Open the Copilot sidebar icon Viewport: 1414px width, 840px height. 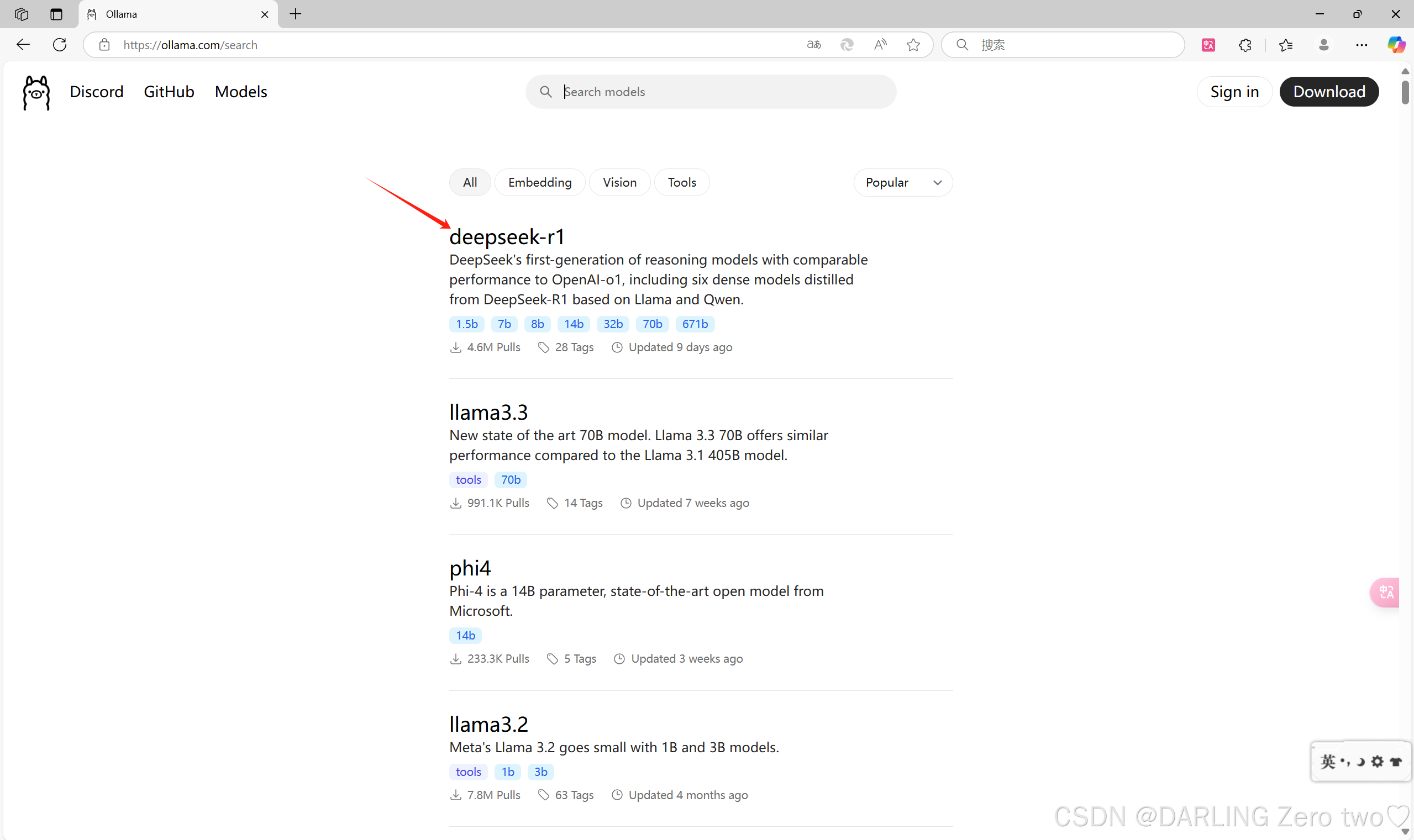click(1396, 45)
